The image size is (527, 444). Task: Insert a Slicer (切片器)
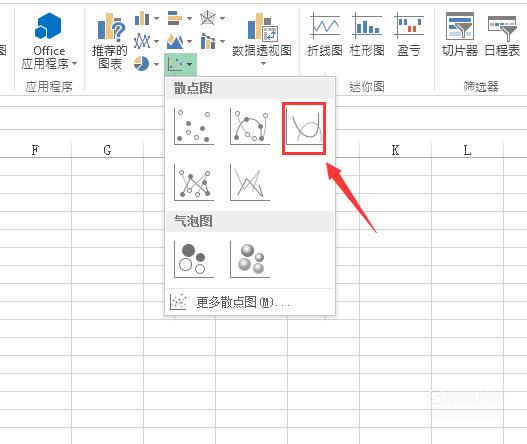click(x=460, y=34)
